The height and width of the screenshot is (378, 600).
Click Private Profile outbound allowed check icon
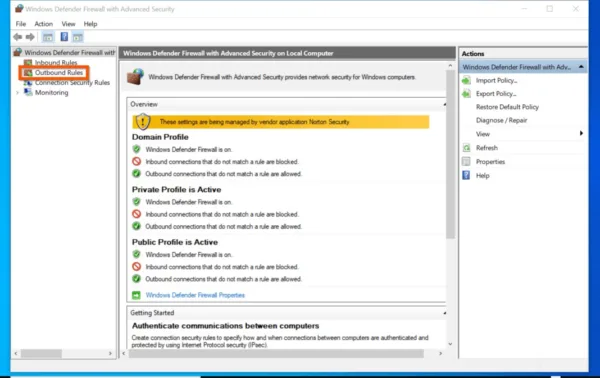(136, 226)
